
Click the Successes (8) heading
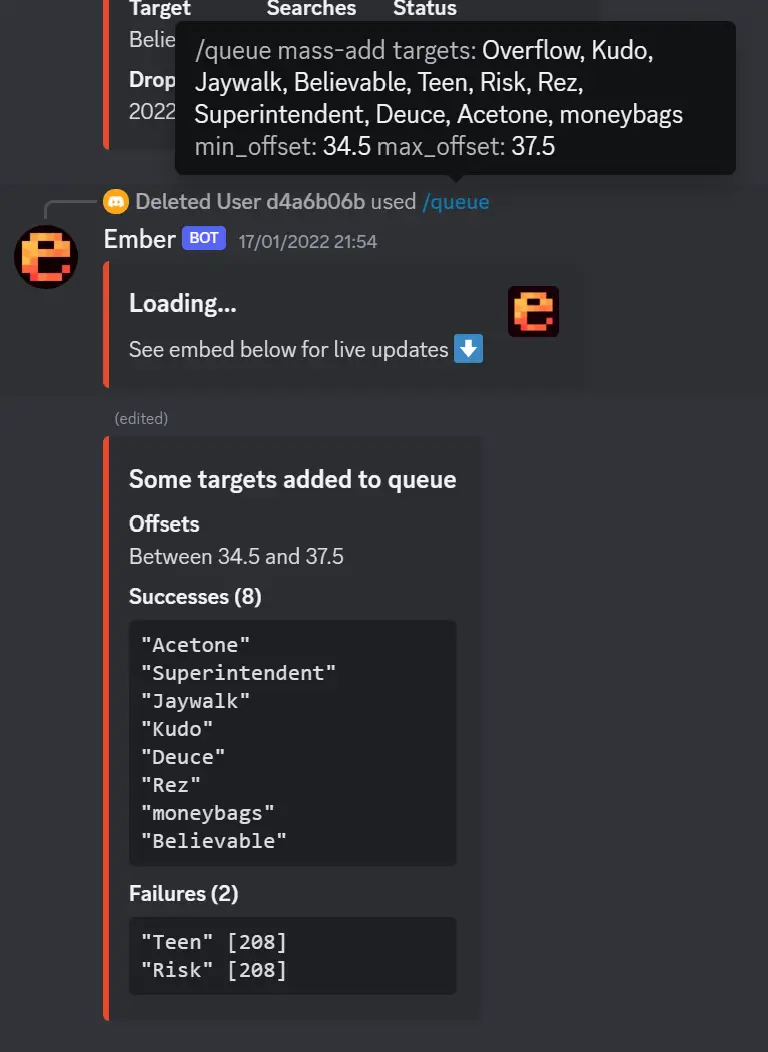coord(195,597)
